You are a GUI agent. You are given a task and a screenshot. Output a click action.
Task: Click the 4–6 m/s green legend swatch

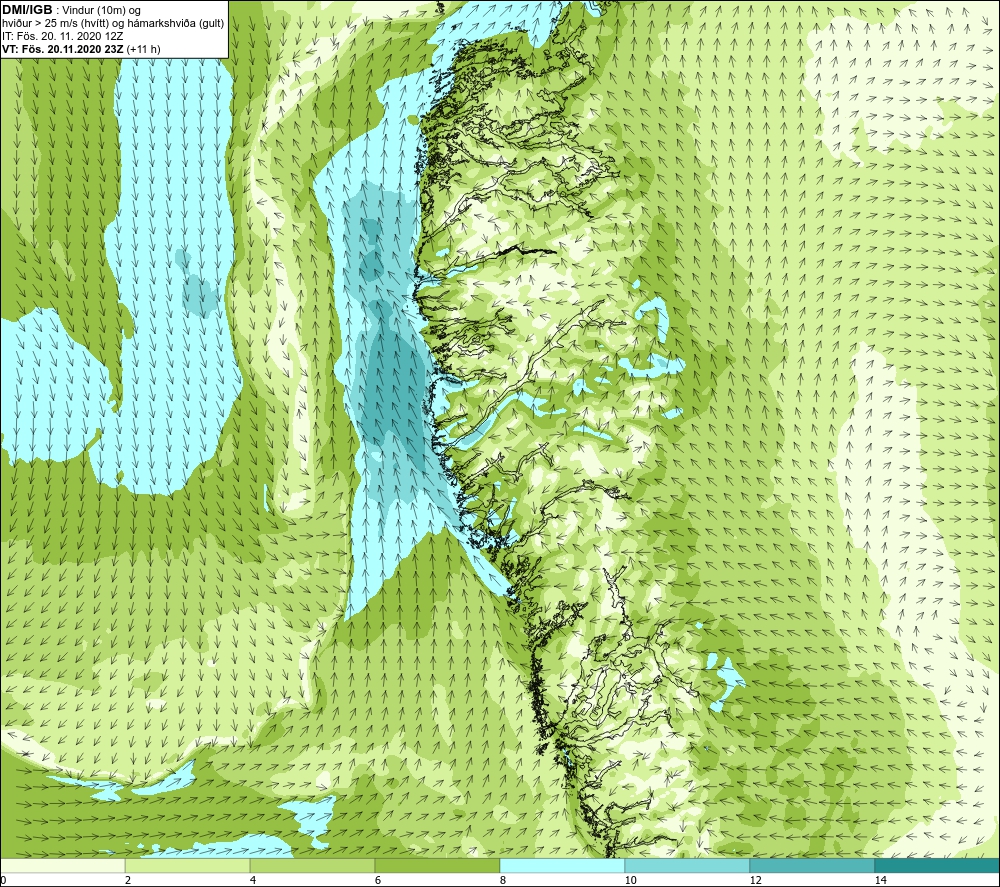(x=312, y=865)
